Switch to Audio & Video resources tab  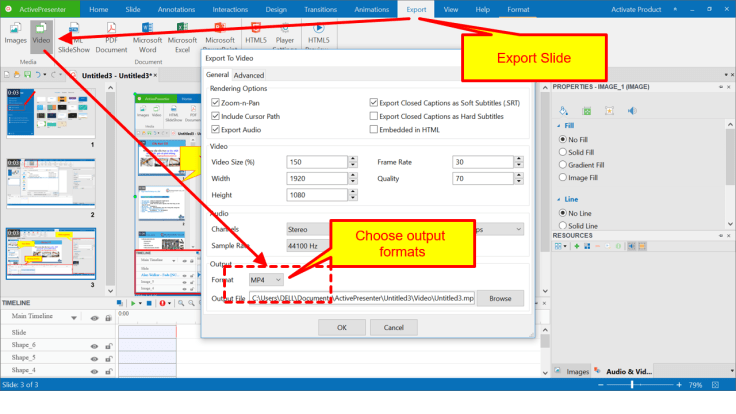(624, 371)
